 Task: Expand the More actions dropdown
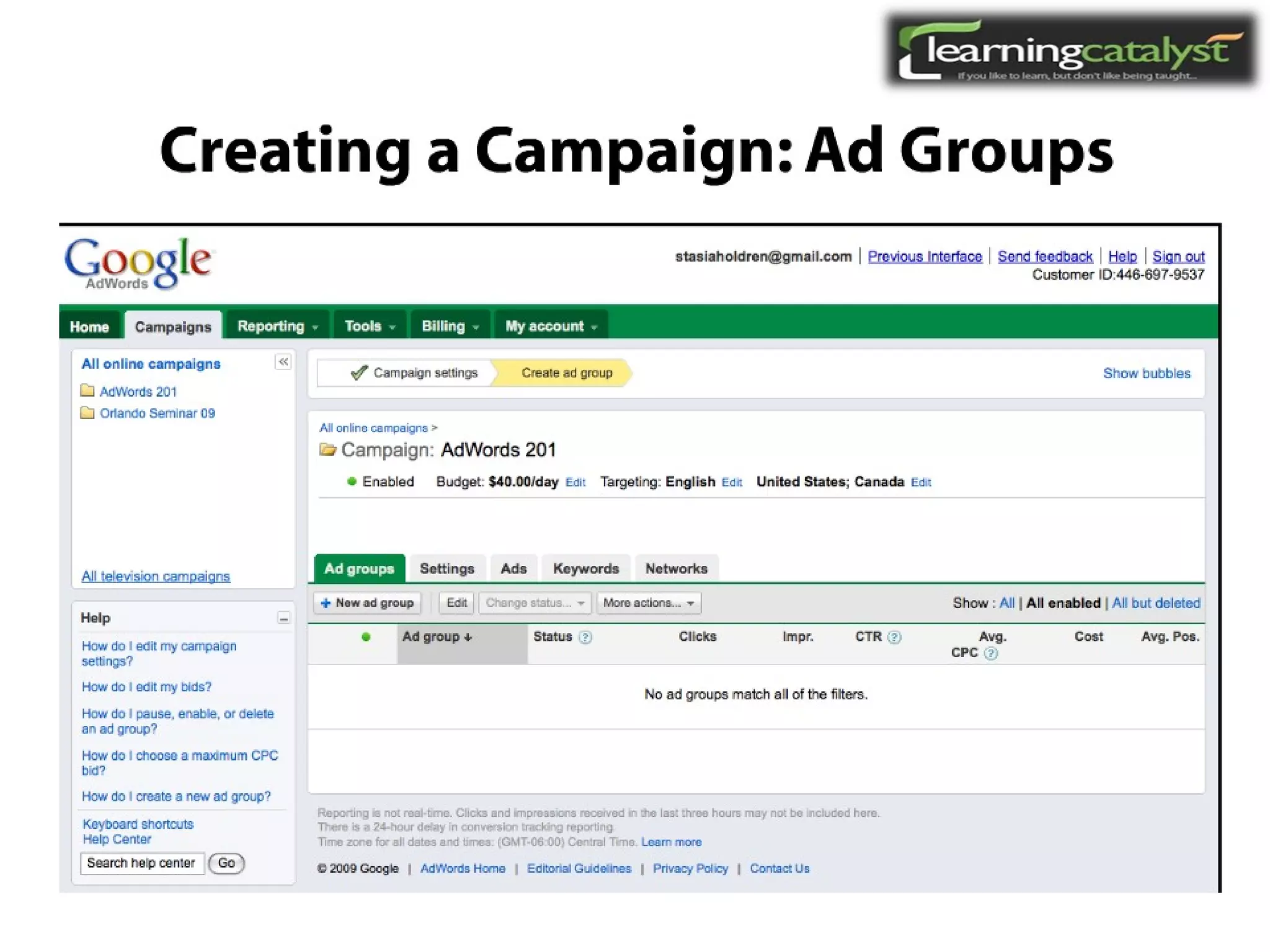pyautogui.click(x=648, y=603)
